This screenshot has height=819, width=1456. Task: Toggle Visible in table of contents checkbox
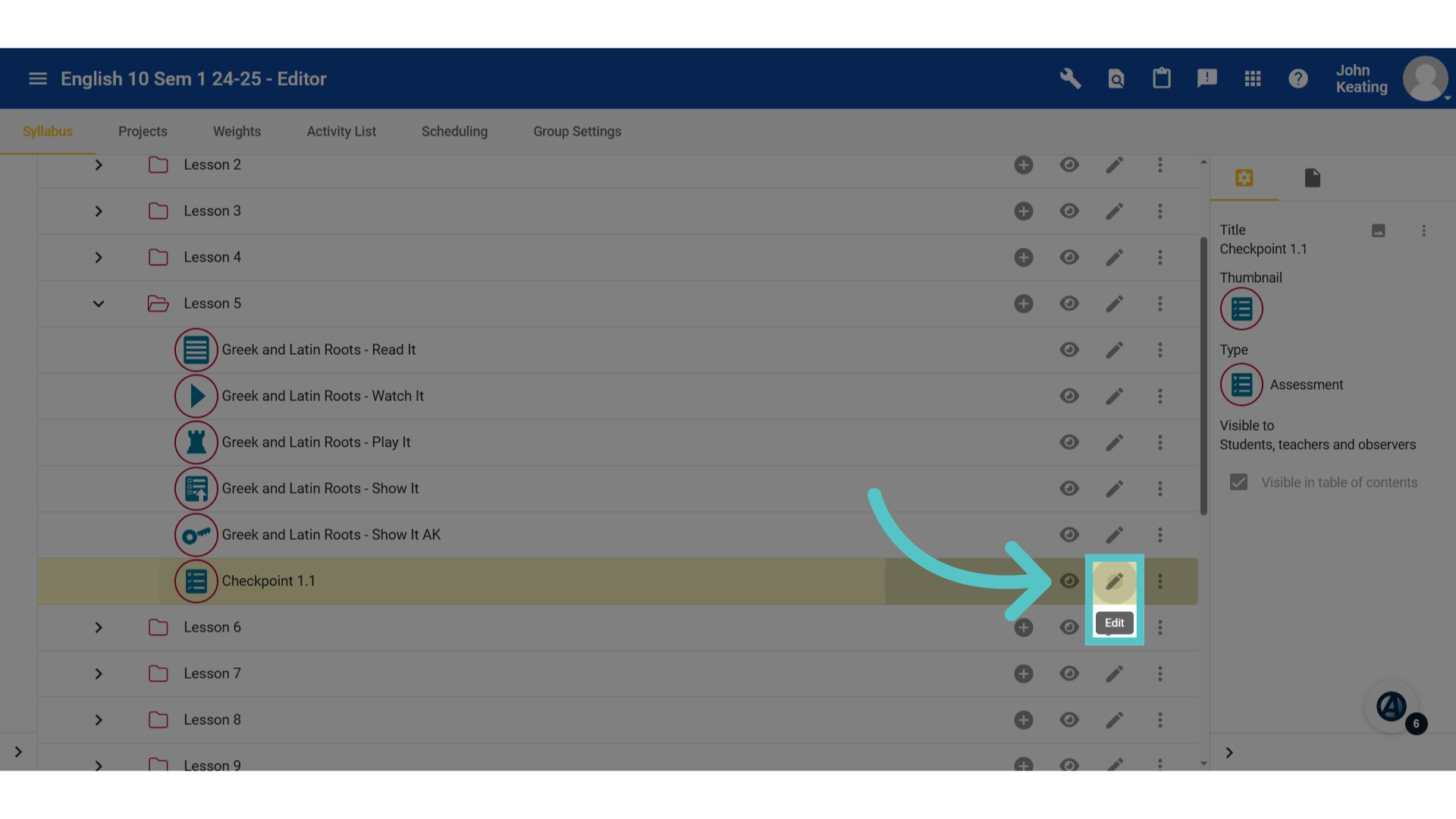[1238, 482]
